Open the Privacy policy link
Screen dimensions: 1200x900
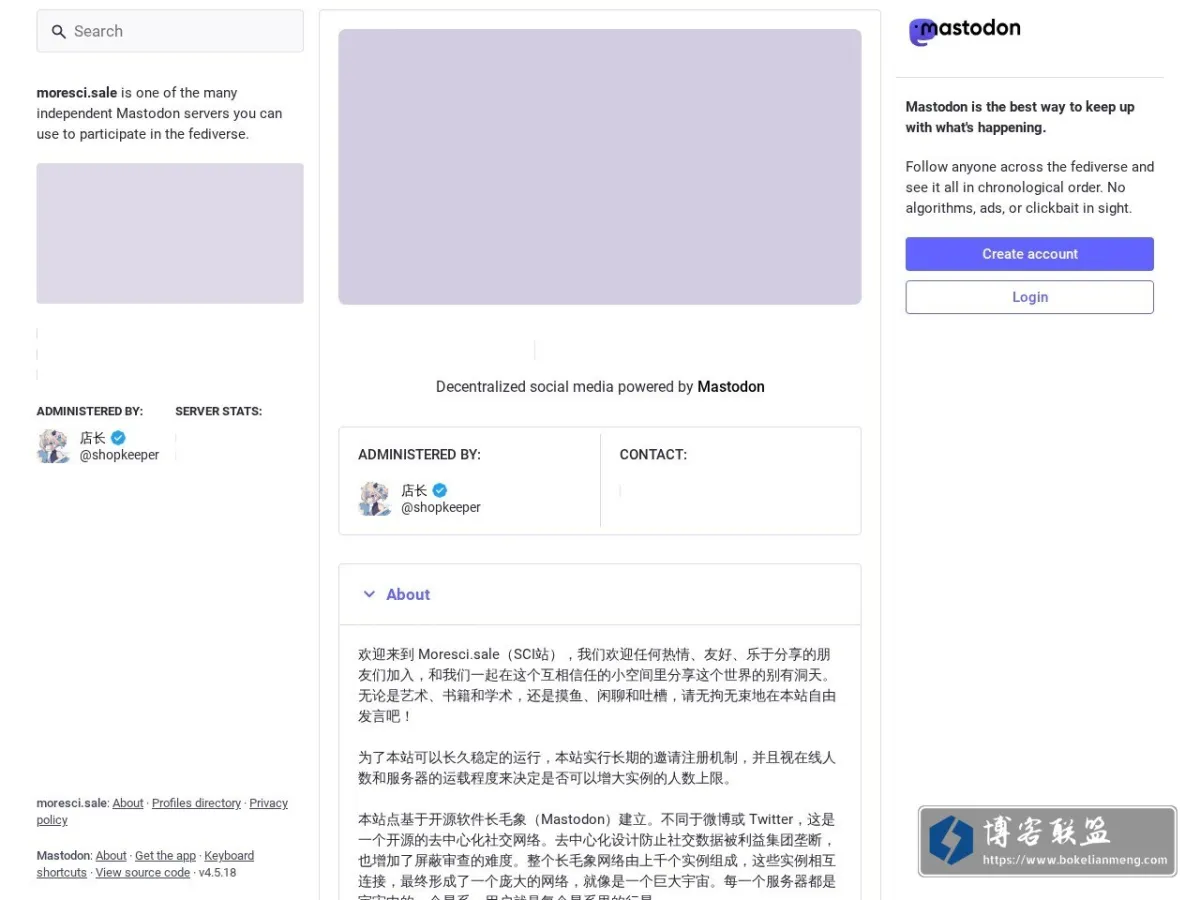click(162, 811)
